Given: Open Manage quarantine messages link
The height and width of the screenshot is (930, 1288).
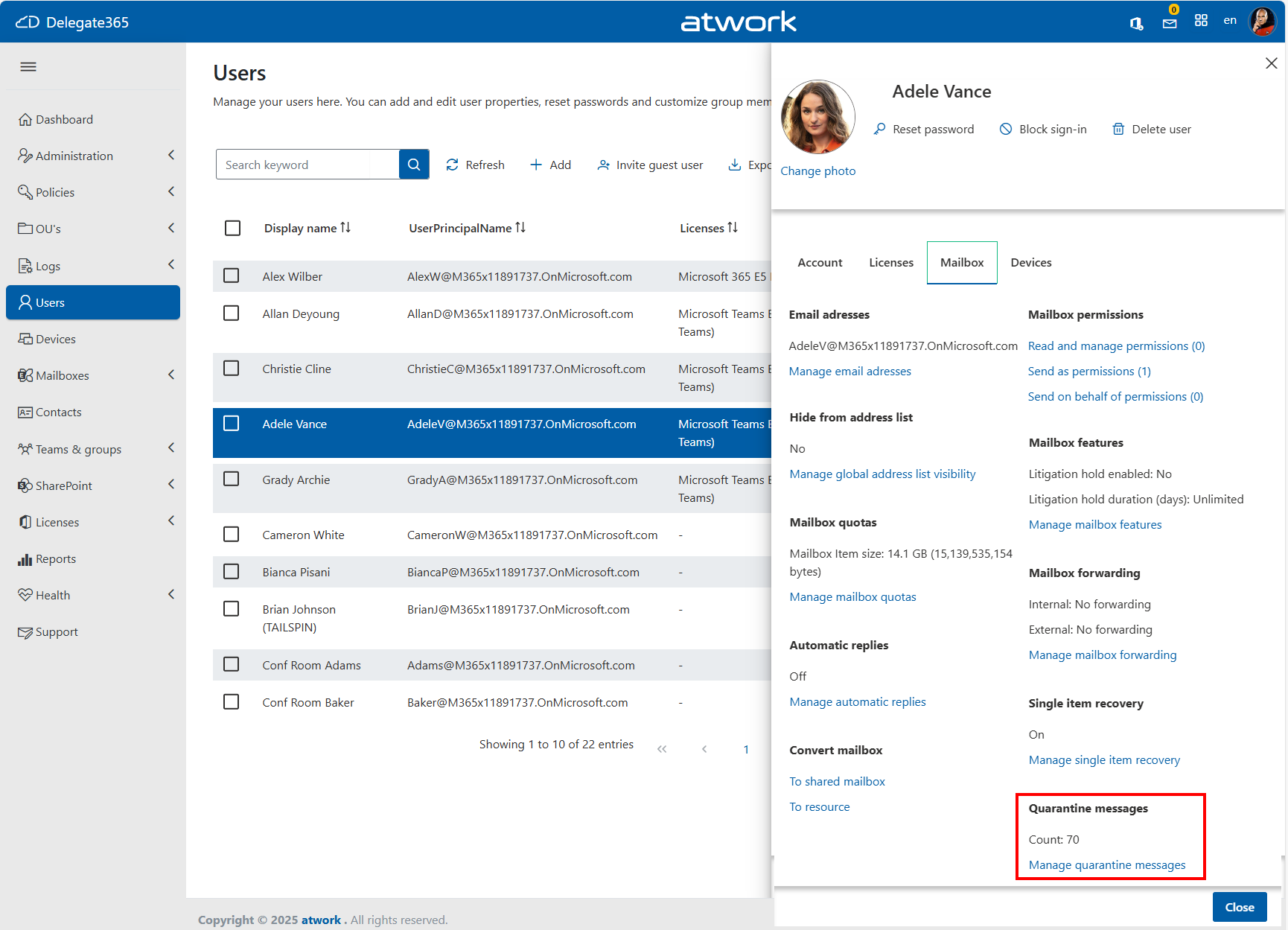Looking at the screenshot, I should pyautogui.click(x=1106, y=864).
